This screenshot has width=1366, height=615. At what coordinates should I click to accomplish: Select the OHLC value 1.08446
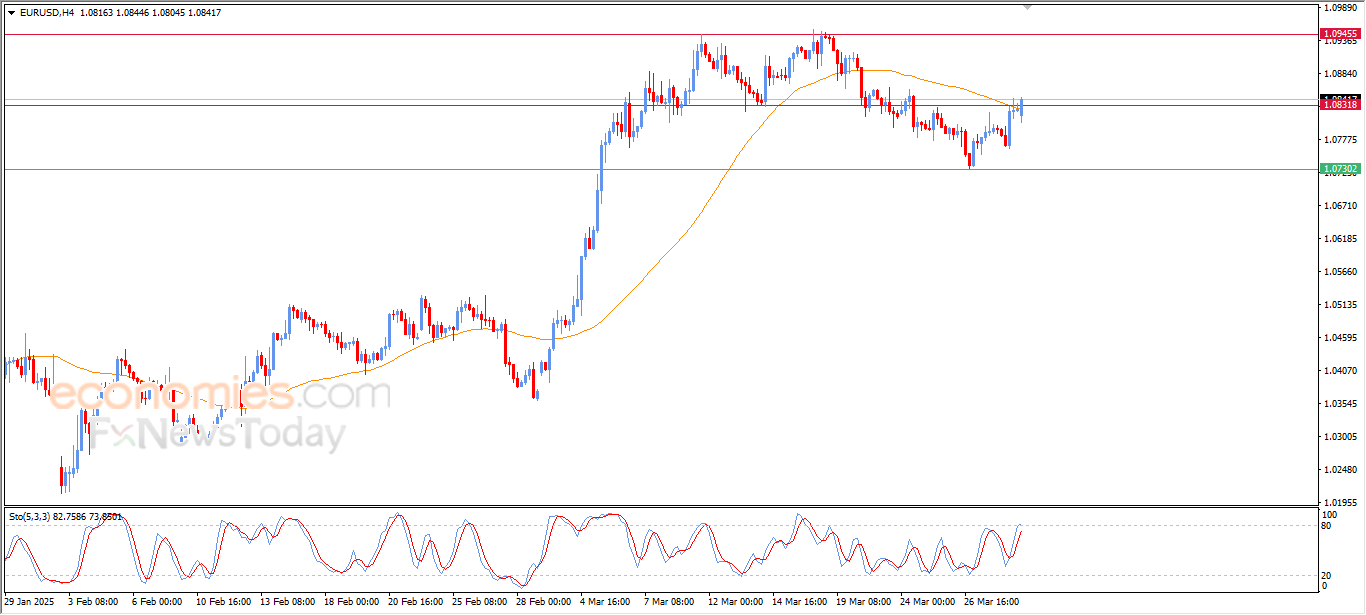tap(133, 13)
